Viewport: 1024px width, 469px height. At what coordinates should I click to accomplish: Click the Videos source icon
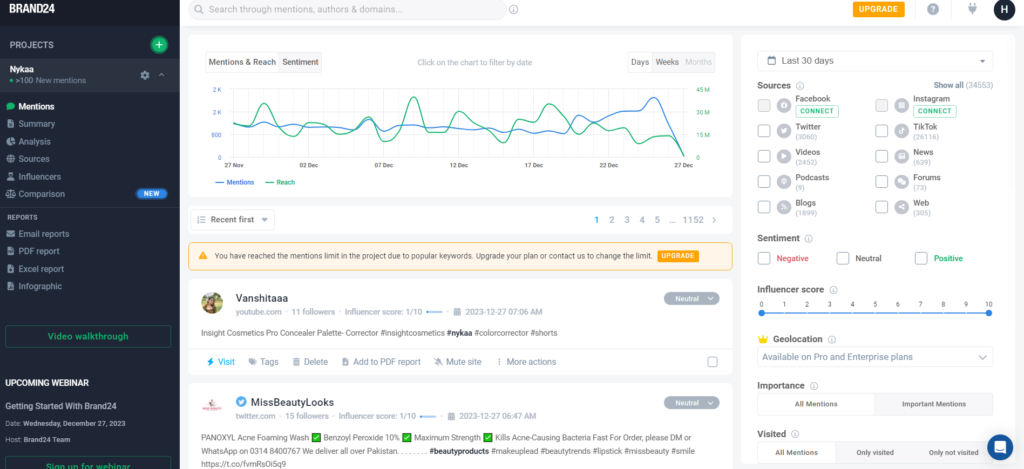(784, 156)
